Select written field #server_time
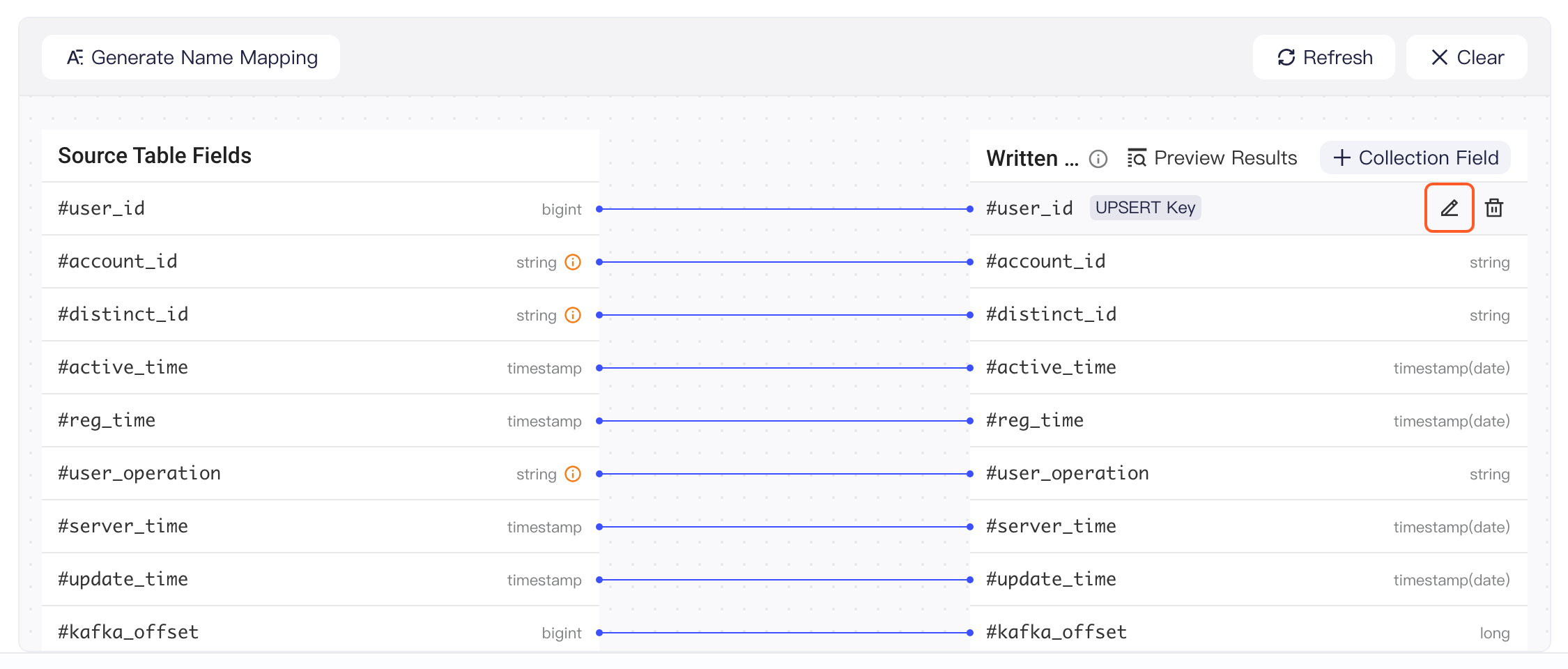Image resolution: width=1568 pixels, height=669 pixels. 1249,526
